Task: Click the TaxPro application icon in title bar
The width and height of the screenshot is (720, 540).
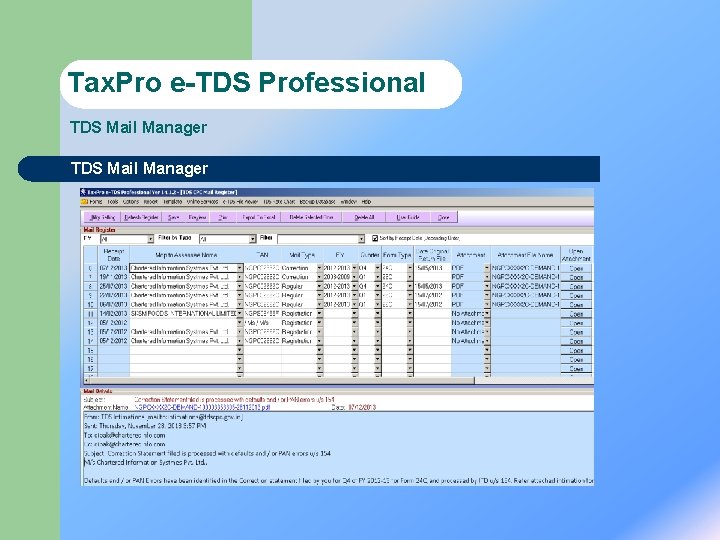Action: click(83, 192)
